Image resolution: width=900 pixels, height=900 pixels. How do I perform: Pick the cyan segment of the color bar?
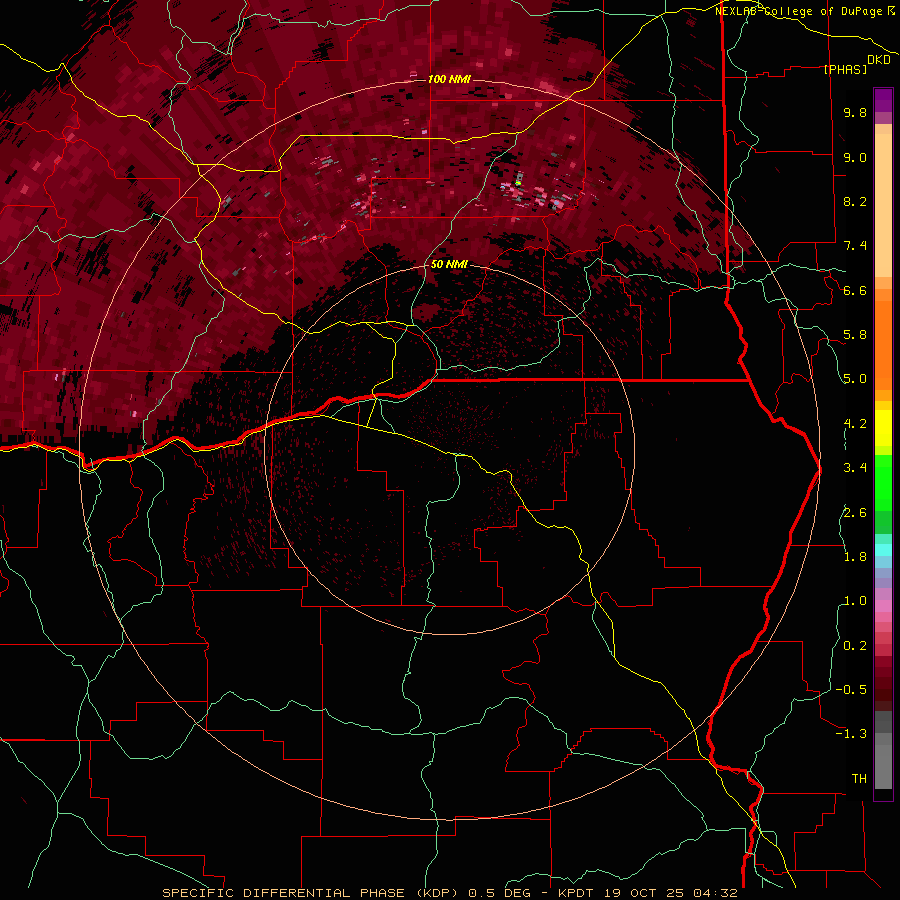click(x=883, y=550)
